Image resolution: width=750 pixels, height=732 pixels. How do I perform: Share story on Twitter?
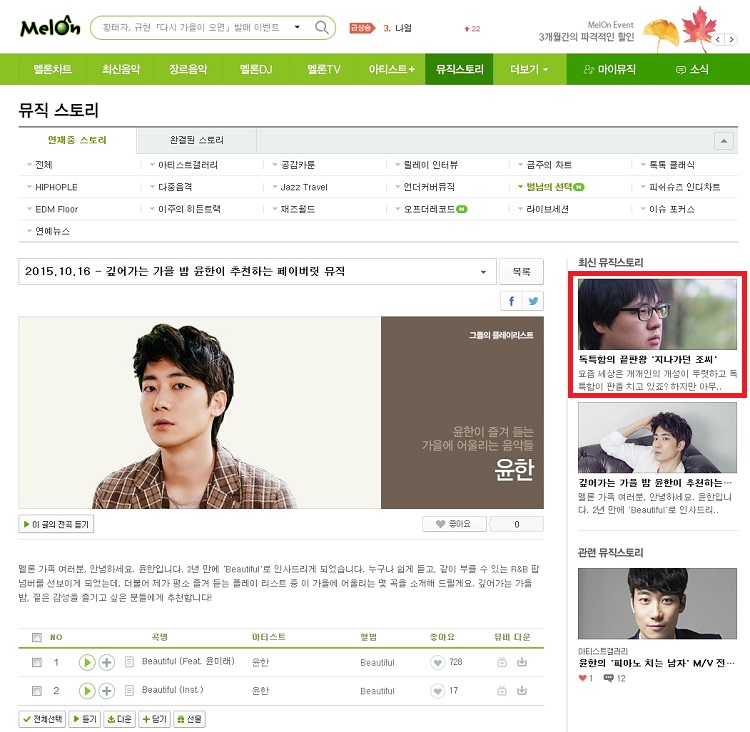tap(533, 301)
